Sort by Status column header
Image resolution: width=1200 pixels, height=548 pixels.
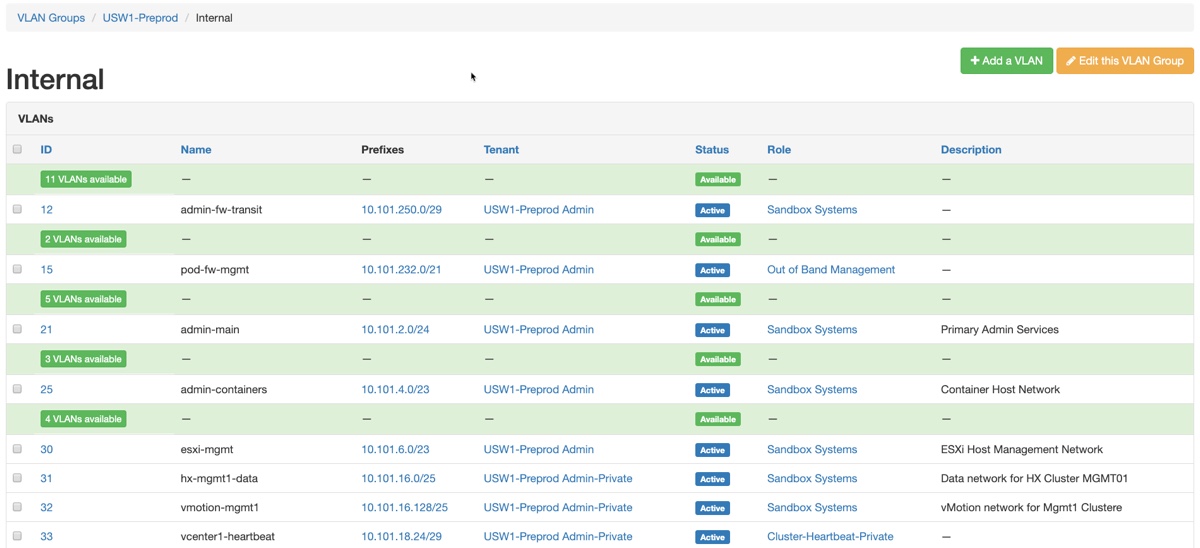click(x=712, y=150)
